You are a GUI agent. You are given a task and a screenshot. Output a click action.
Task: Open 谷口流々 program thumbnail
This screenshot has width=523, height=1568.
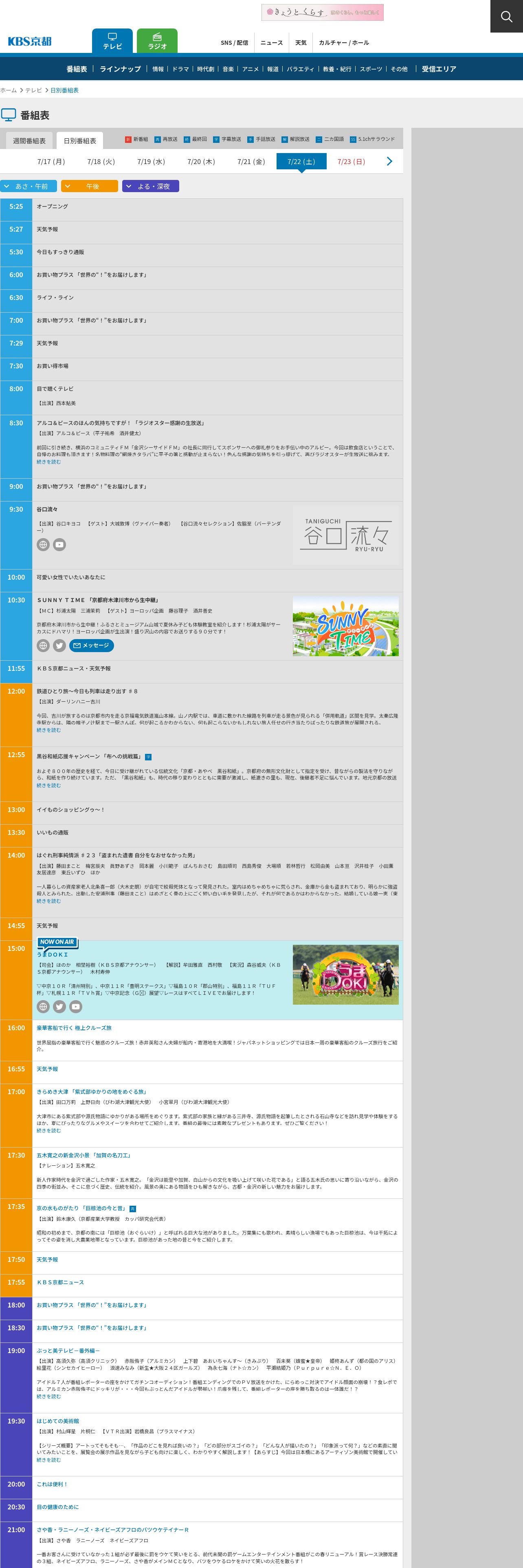pyautogui.click(x=346, y=535)
